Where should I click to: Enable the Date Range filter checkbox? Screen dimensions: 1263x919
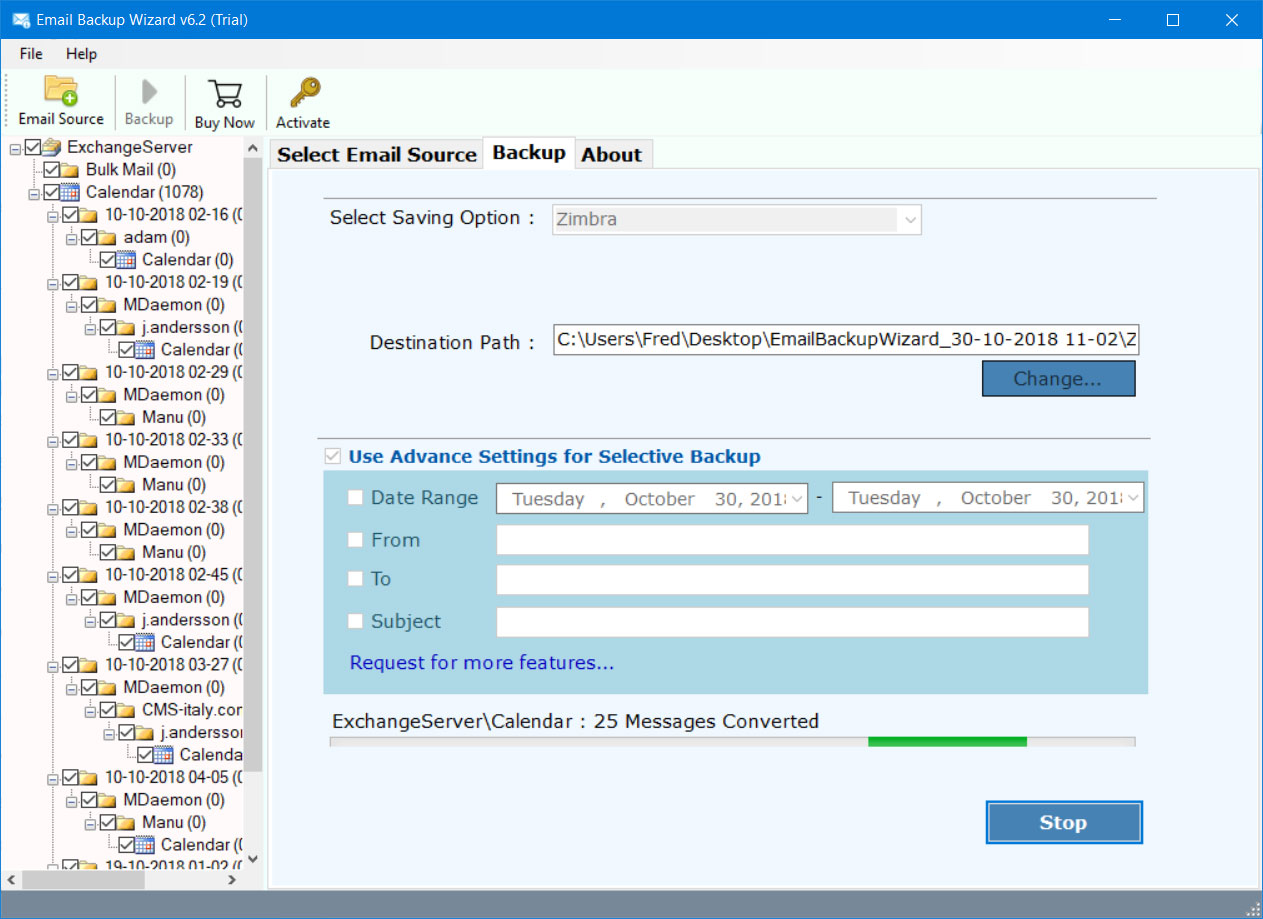coord(355,497)
